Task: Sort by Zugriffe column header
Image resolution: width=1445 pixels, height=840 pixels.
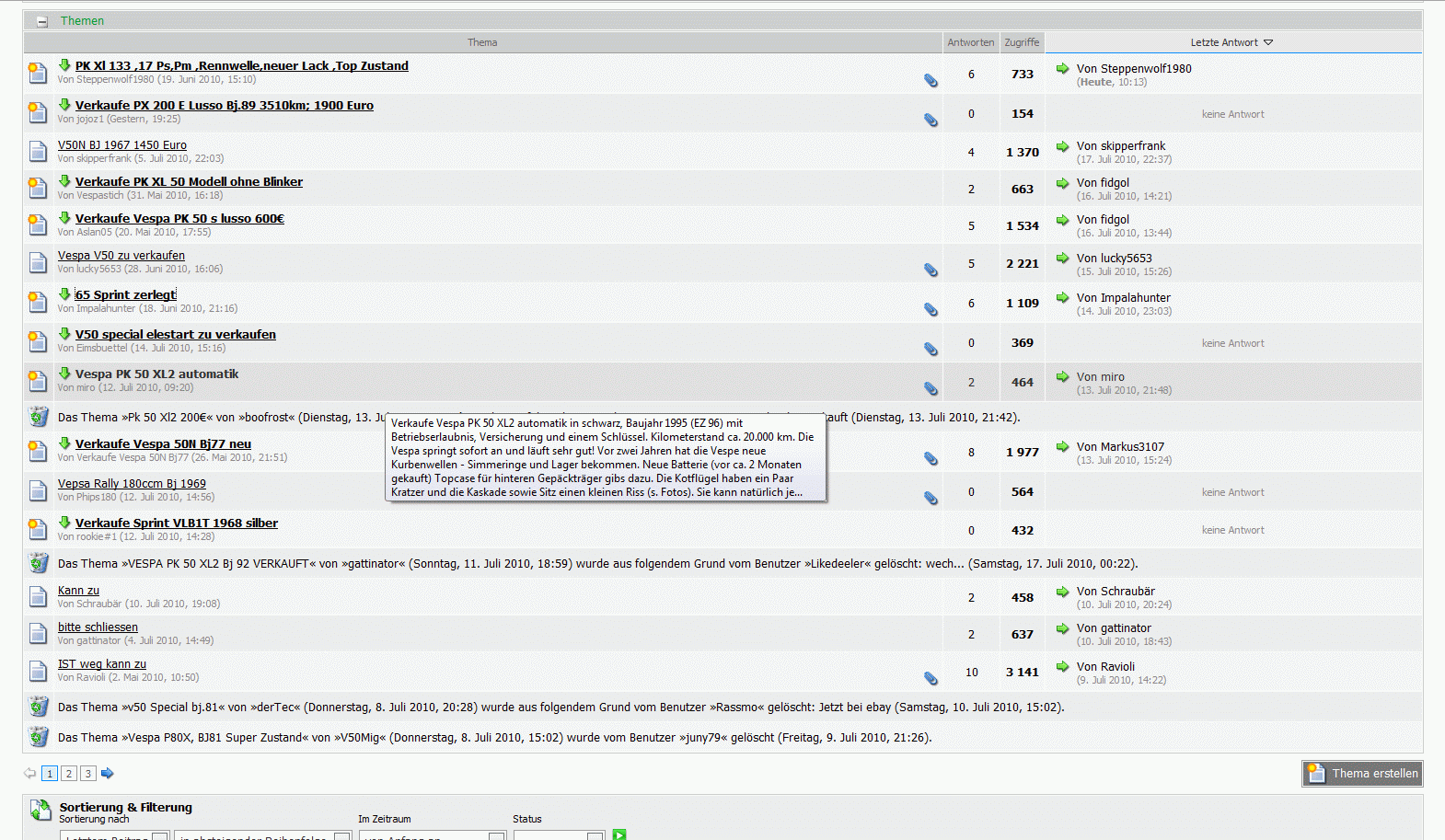Action: (1022, 42)
